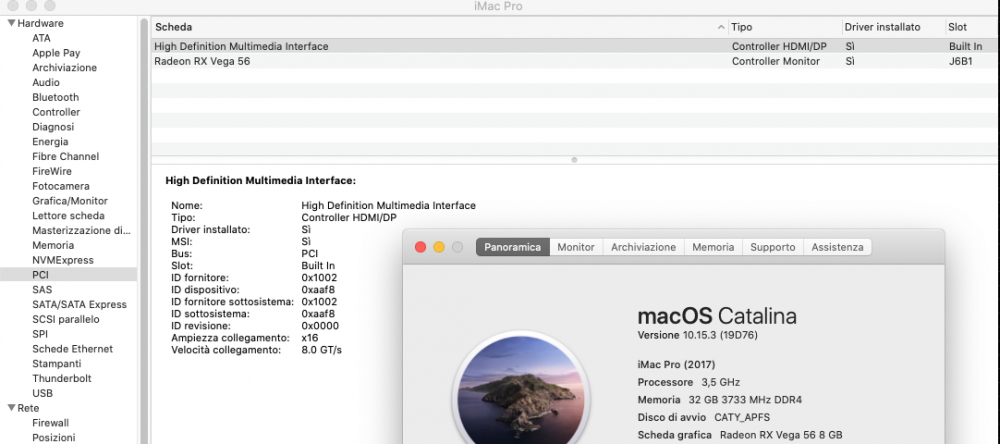Open Thunderbolt sidebar entry
This screenshot has width=1000, height=444.
[x=62, y=378]
